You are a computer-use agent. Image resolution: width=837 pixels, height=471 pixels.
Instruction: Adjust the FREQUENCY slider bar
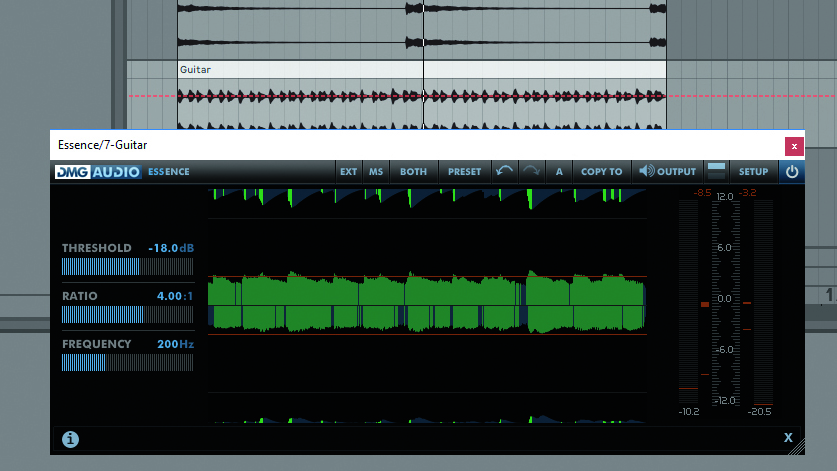(x=128, y=362)
